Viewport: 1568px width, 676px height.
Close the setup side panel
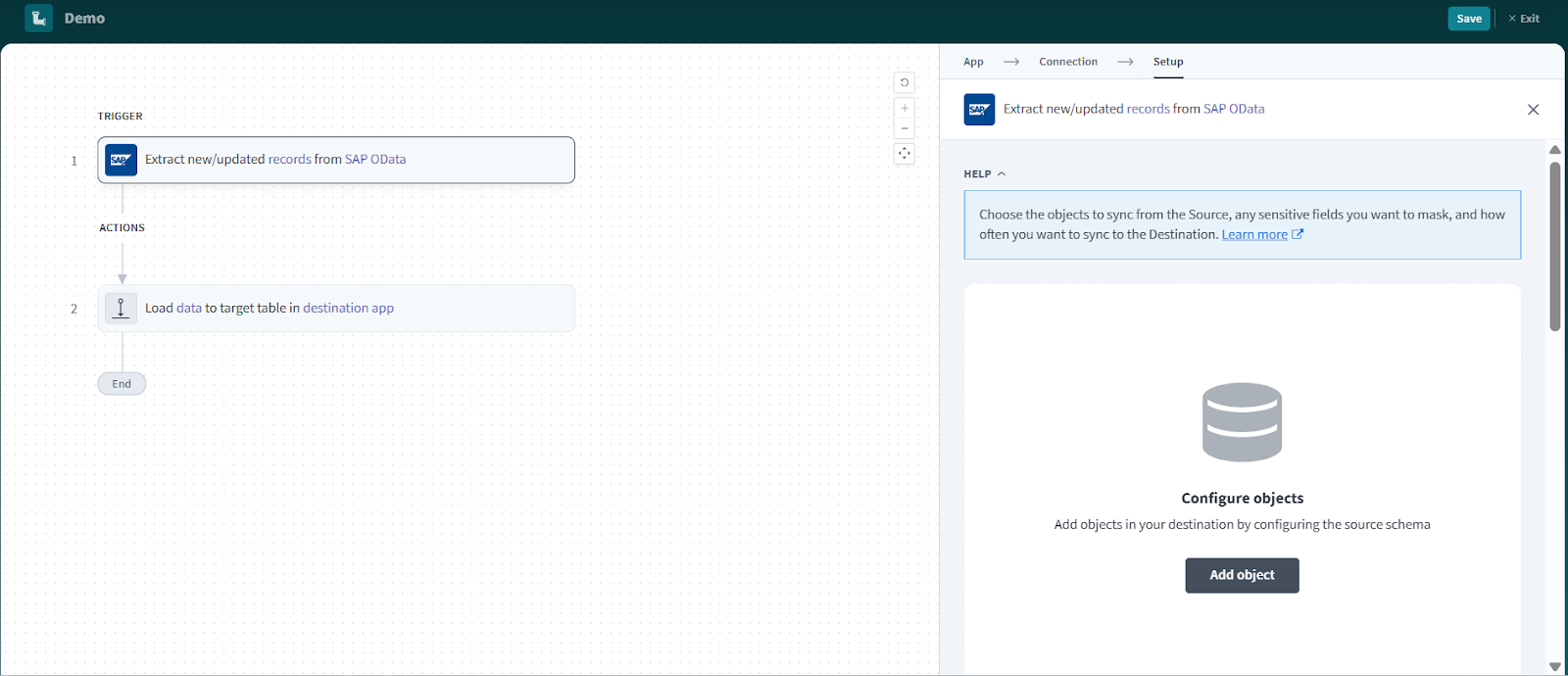point(1533,110)
